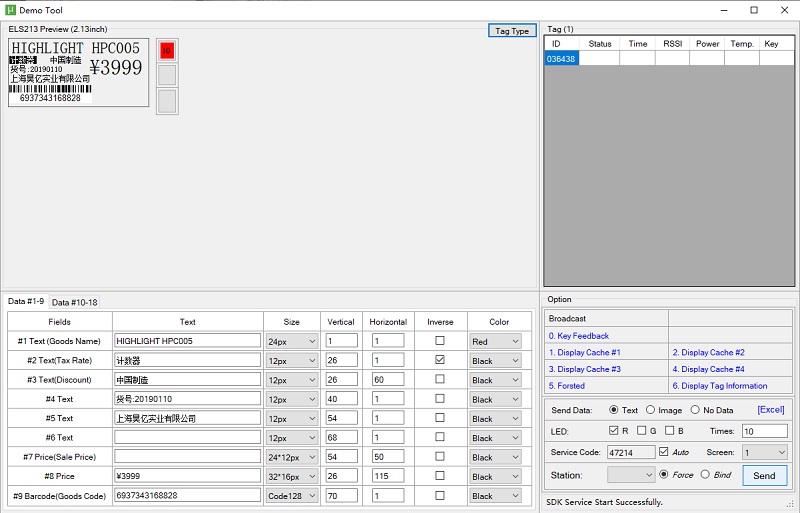Image resolution: width=800 pixels, height=513 pixels.
Task: Expand Size dropdown for #7 Sale Price
Action: tap(292, 457)
